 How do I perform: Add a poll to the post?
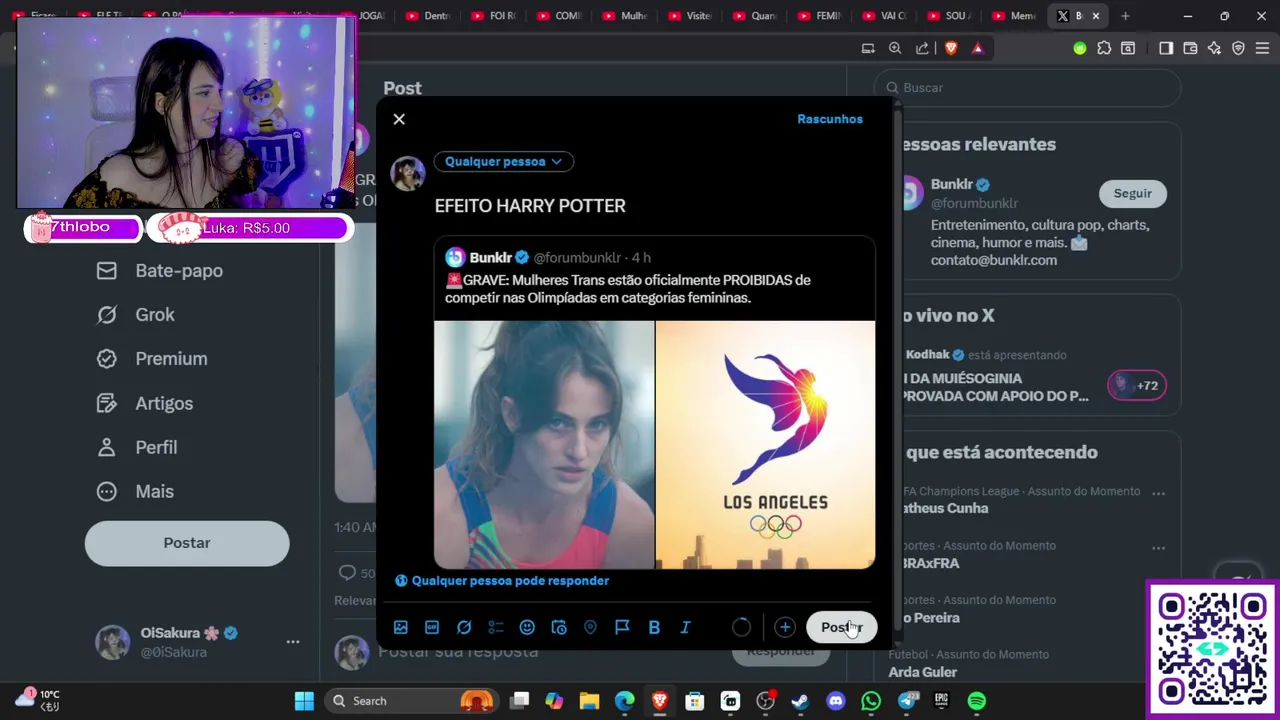(496, 627)
